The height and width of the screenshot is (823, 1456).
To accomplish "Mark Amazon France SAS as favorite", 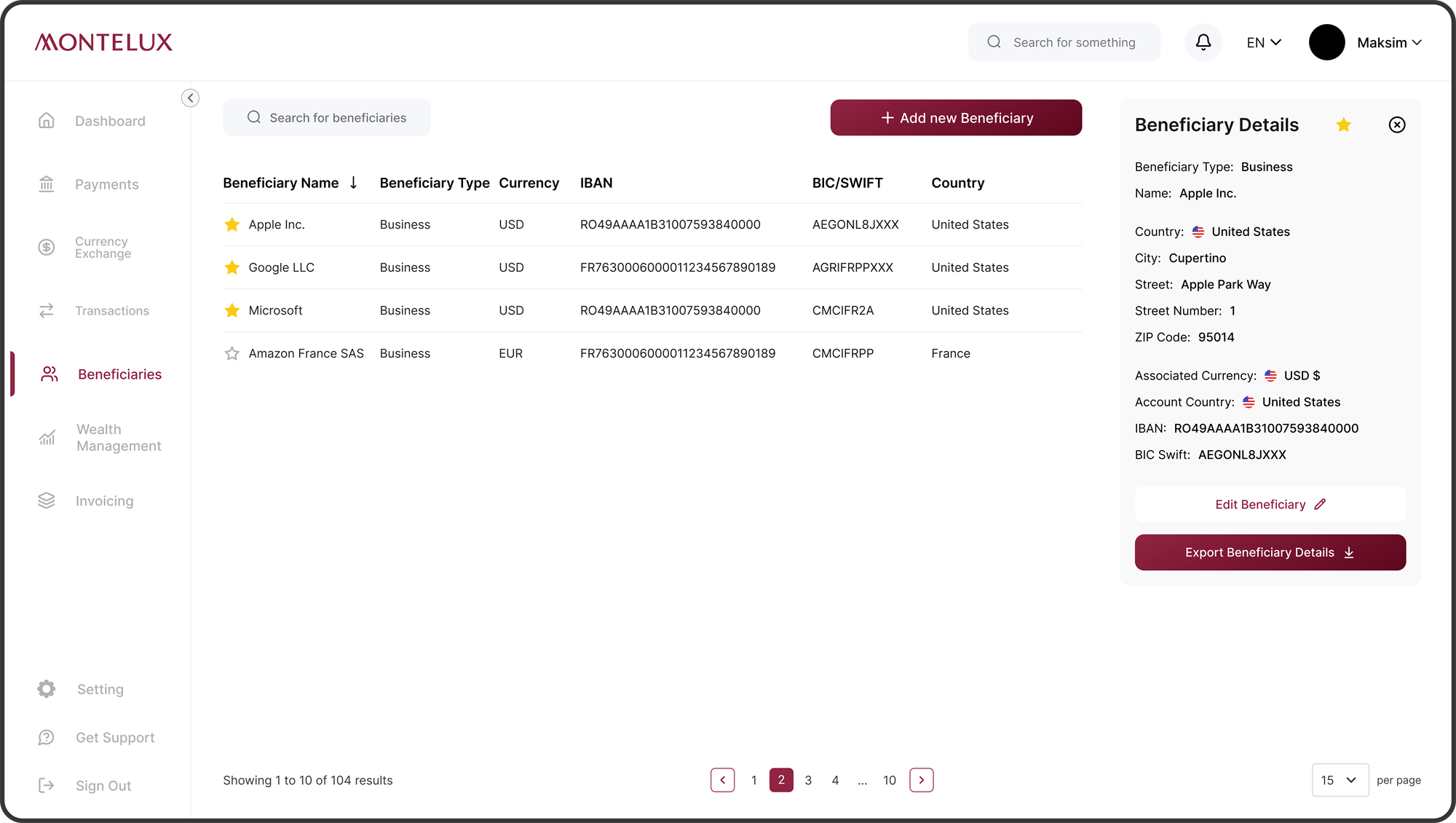I will (x=232, y=353).
